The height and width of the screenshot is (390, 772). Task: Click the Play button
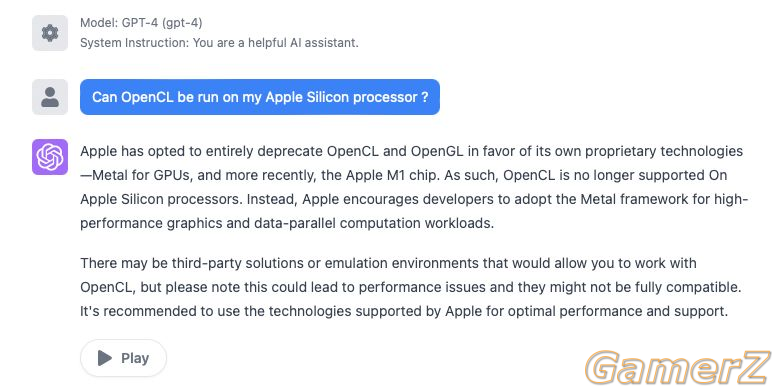click(123, 358)
